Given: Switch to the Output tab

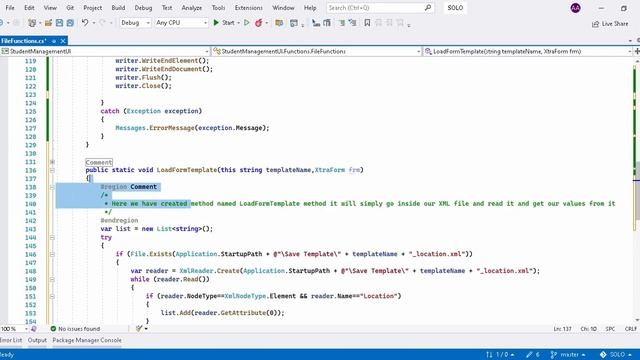Looking at the screenshot, I should pos(37,340).
